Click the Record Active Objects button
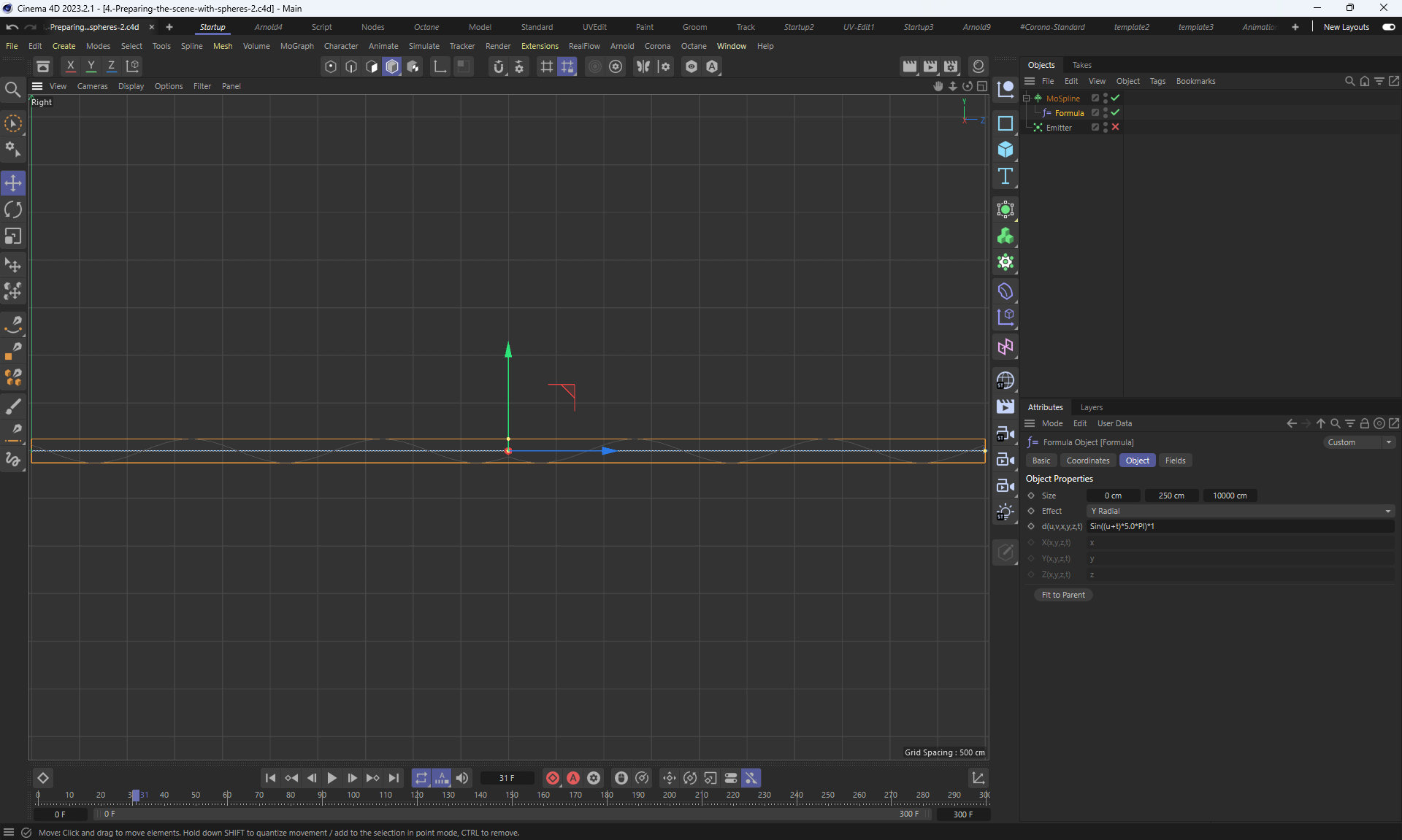 click(553, 779)
